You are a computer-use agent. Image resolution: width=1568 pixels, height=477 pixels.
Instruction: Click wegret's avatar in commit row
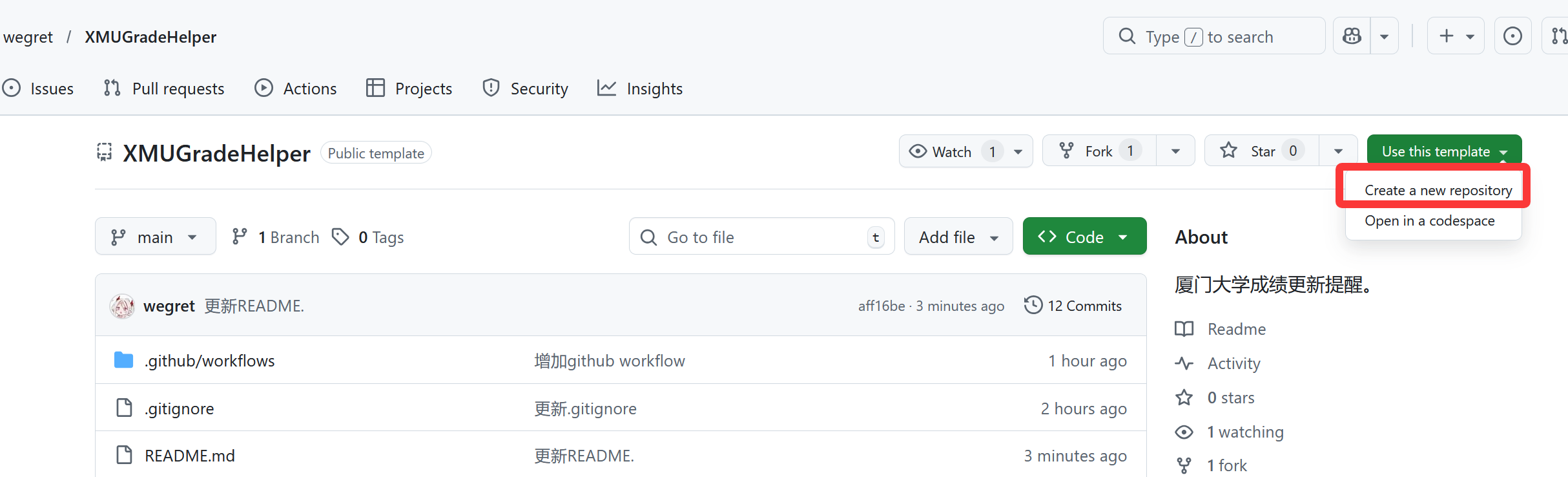coord(122,306)
